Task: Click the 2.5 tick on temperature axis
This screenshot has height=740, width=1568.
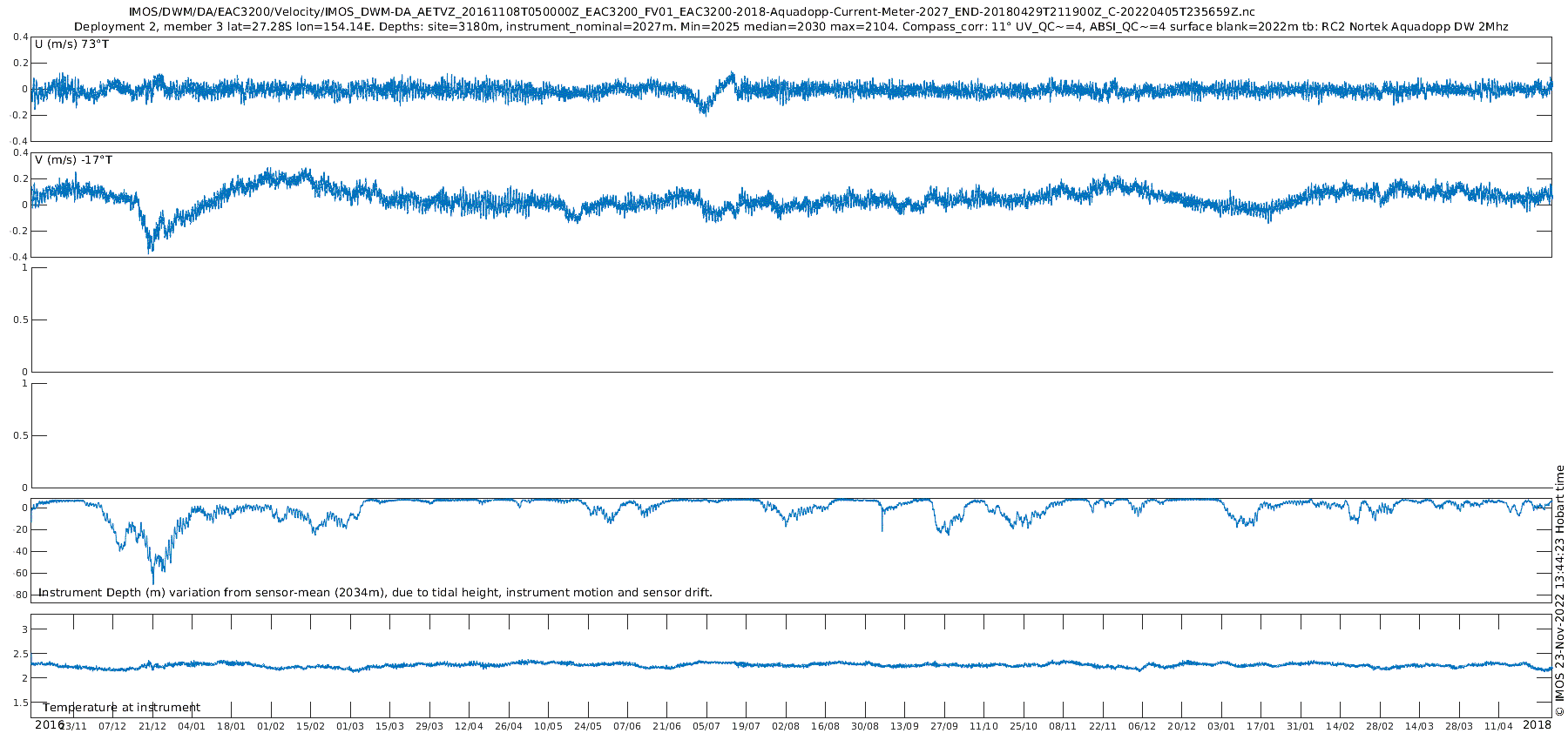Action: click(x=21, y=654)
